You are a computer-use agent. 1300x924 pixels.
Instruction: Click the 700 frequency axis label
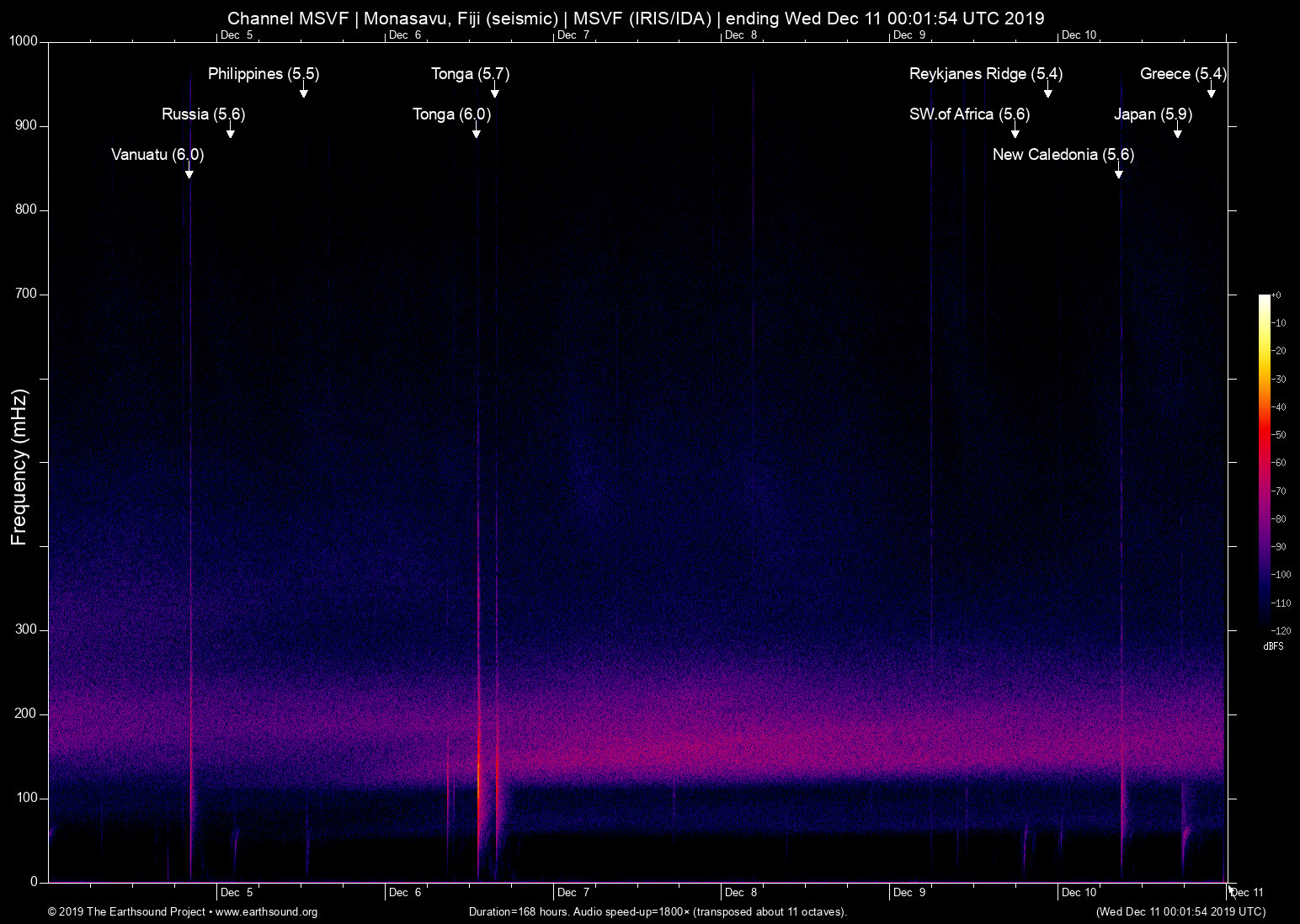(27, 294)
